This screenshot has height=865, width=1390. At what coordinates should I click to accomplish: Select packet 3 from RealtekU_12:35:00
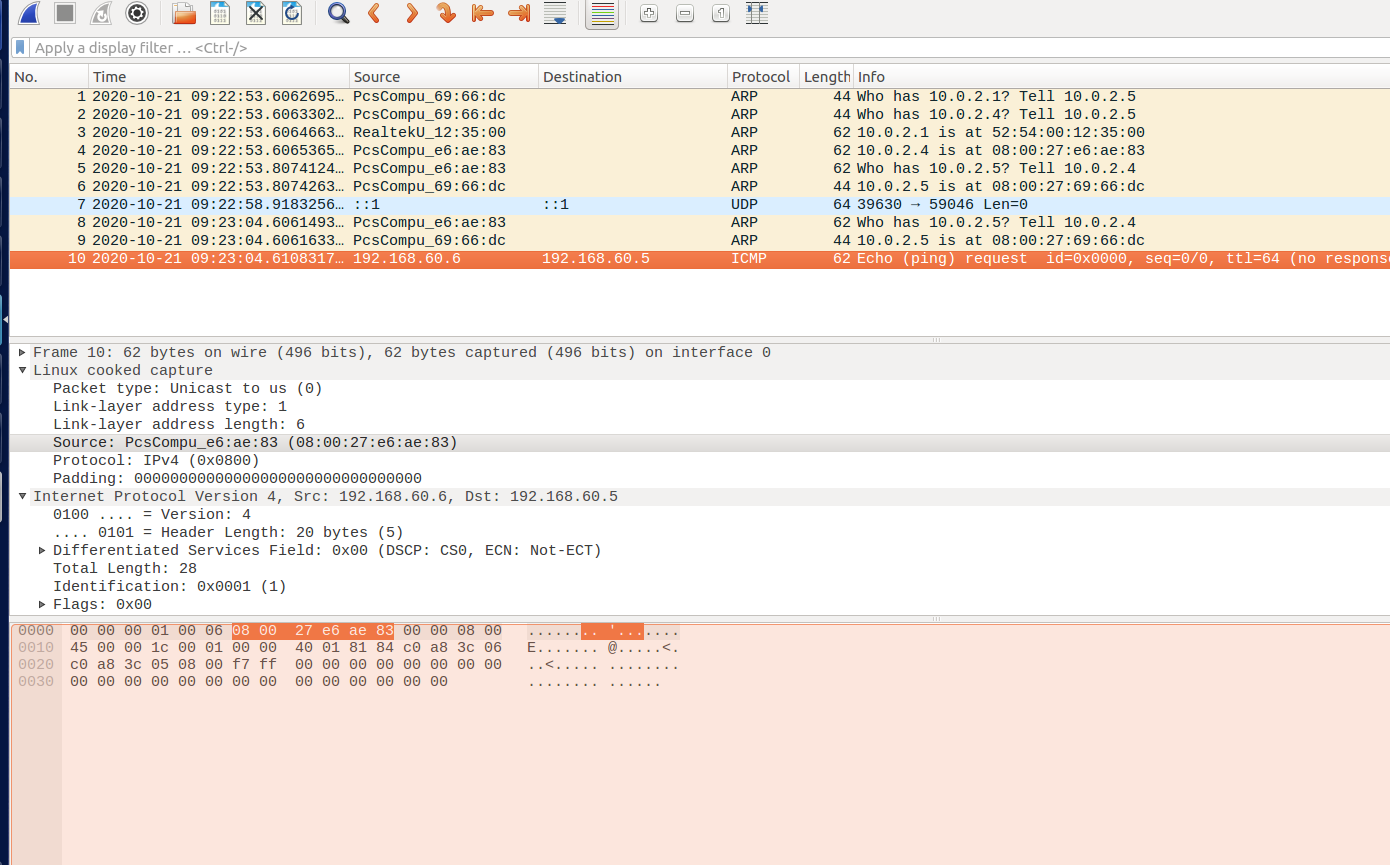click(x=700, y=133)
